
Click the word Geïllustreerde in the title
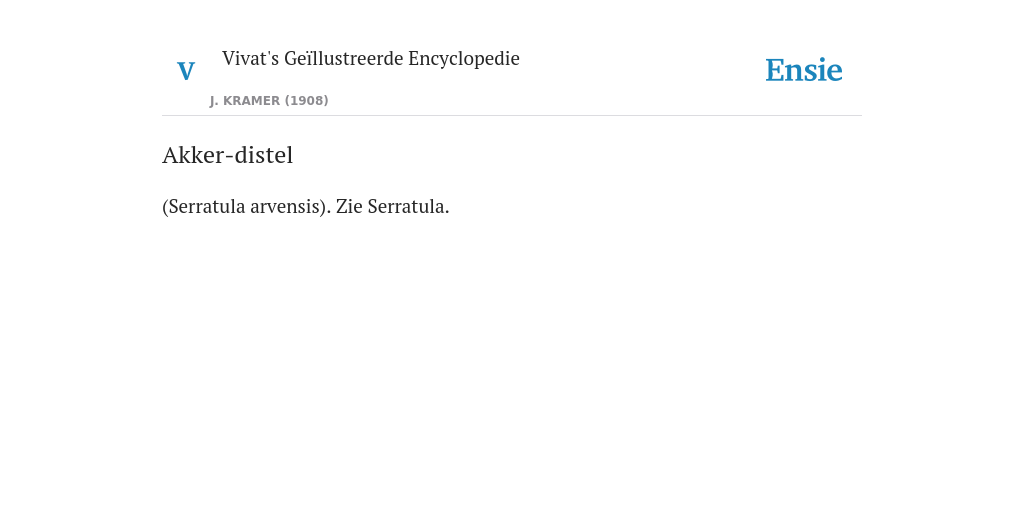point(344,59)
